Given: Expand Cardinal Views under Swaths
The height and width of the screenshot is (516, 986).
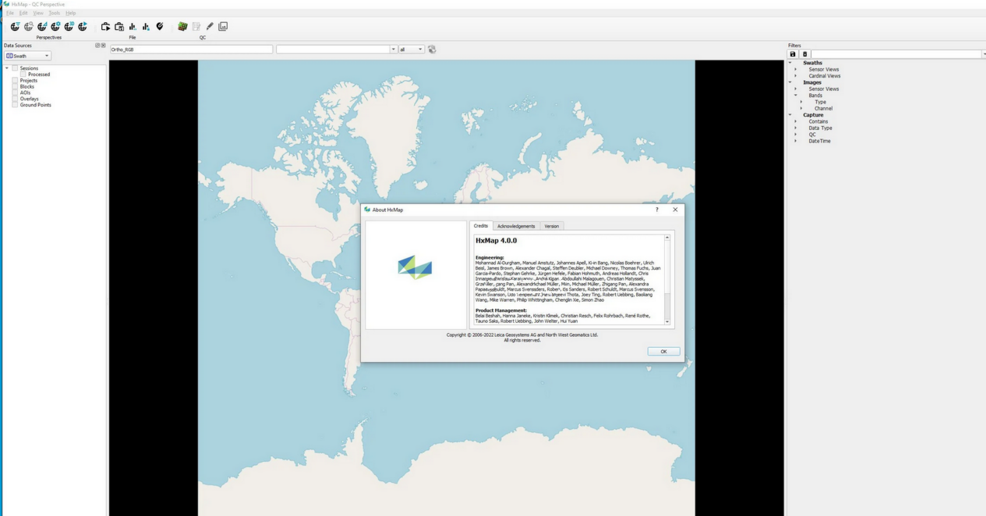Looking at the screenshot, I should point(795,76).
